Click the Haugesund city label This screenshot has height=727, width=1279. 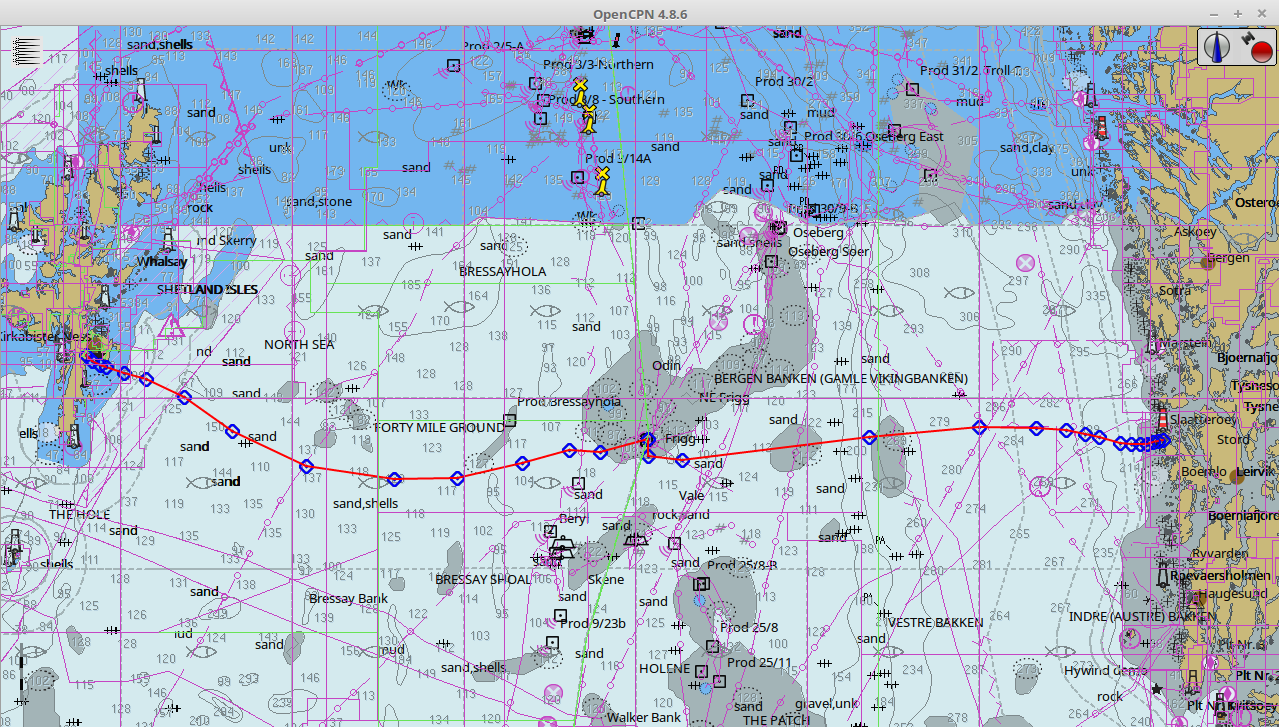(x=1232, y=593)
